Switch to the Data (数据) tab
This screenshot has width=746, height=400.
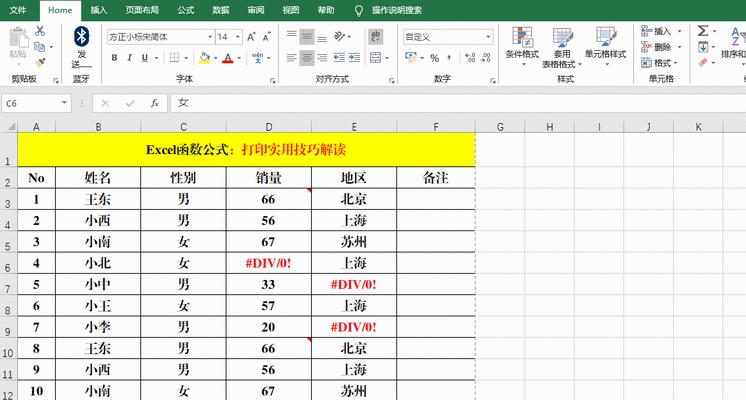[221, 10]
